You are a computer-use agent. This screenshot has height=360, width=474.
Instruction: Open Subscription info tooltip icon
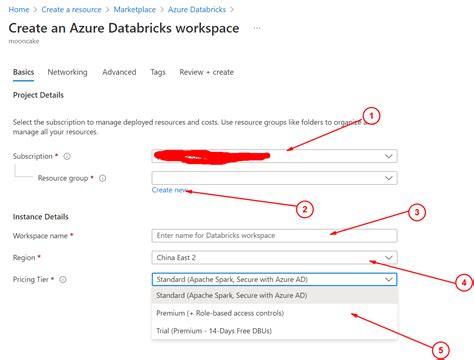tap(67, 156)
